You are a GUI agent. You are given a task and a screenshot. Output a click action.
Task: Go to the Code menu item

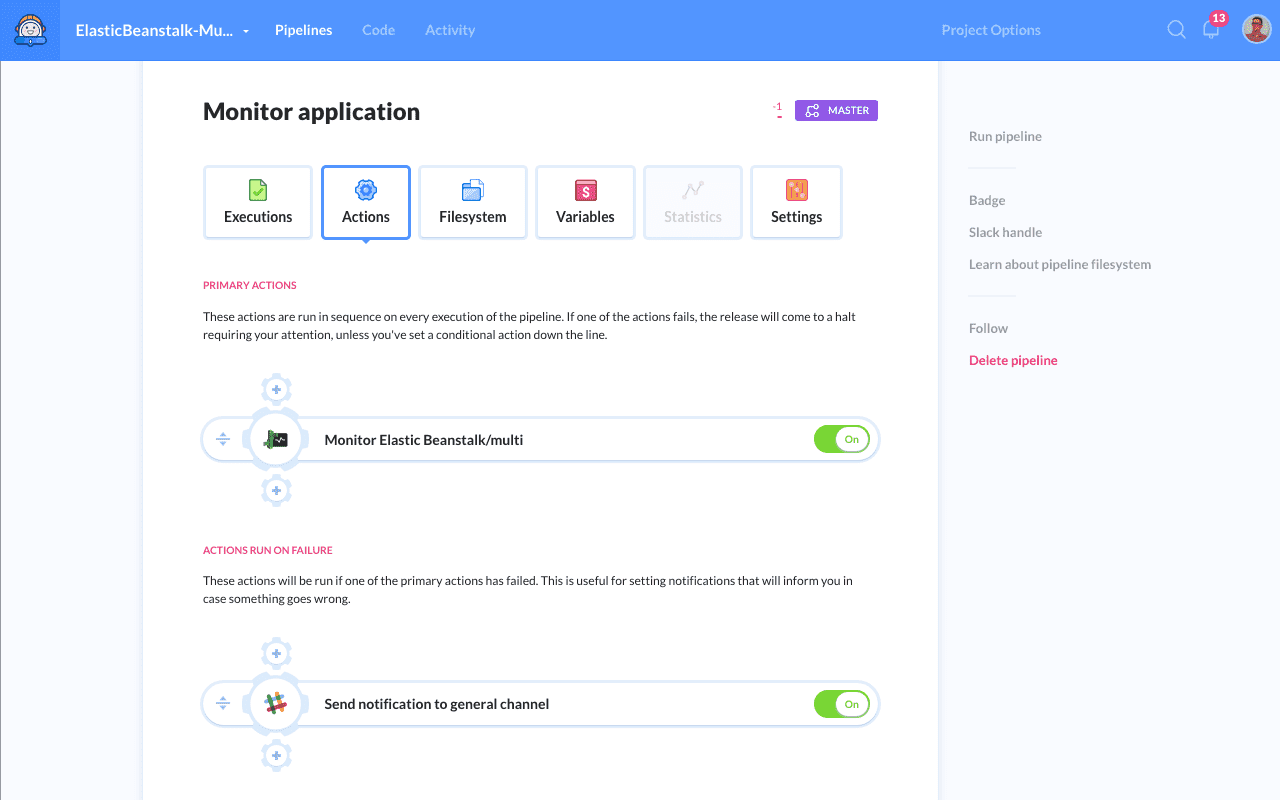click(379, 30)
